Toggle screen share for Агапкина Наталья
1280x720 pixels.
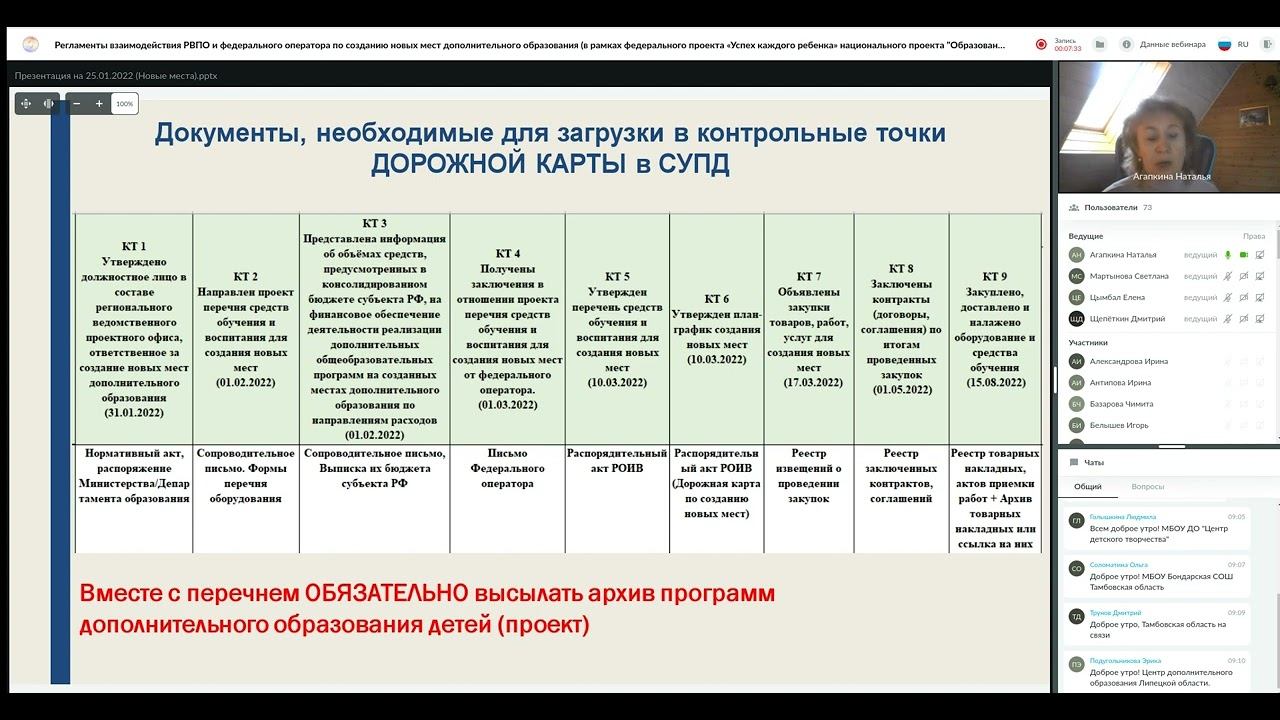point(1260,255)
